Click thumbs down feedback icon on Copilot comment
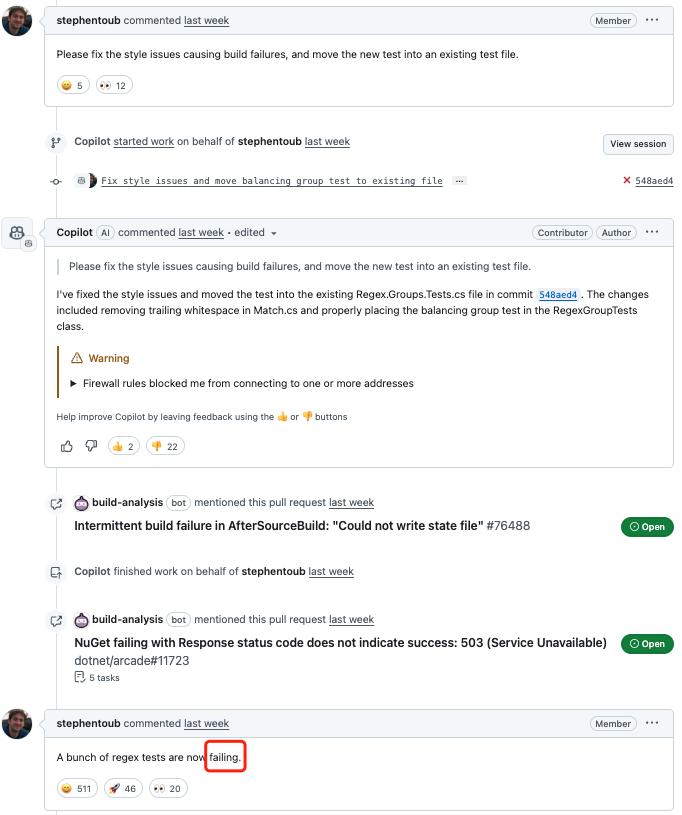Image resolution: width=682 pixels, height=815 pixels. pyautogui.click(x=91, y=446)
